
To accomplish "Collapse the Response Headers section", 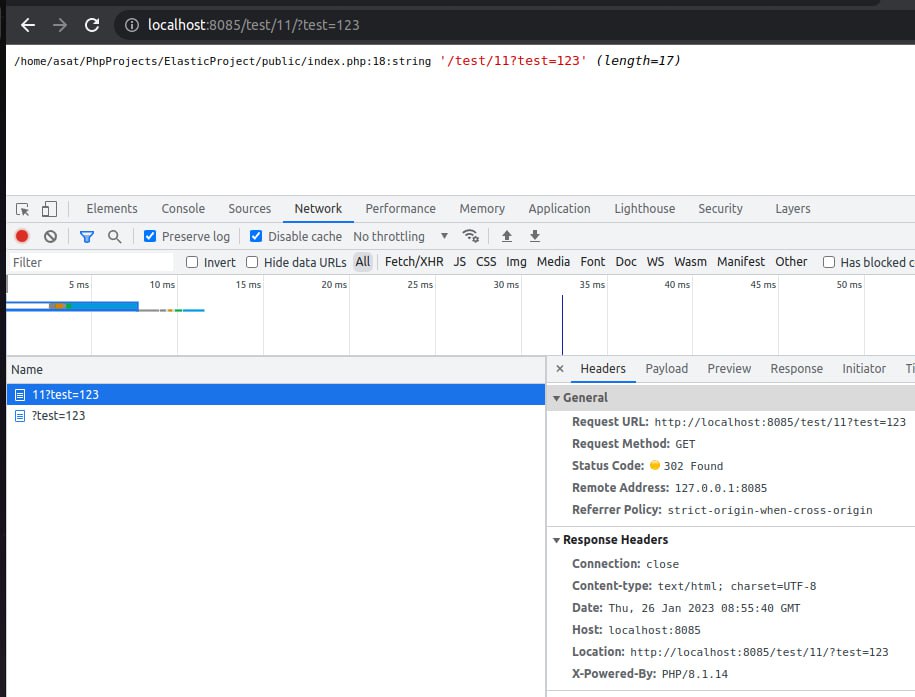I will (x=557, y=541).
